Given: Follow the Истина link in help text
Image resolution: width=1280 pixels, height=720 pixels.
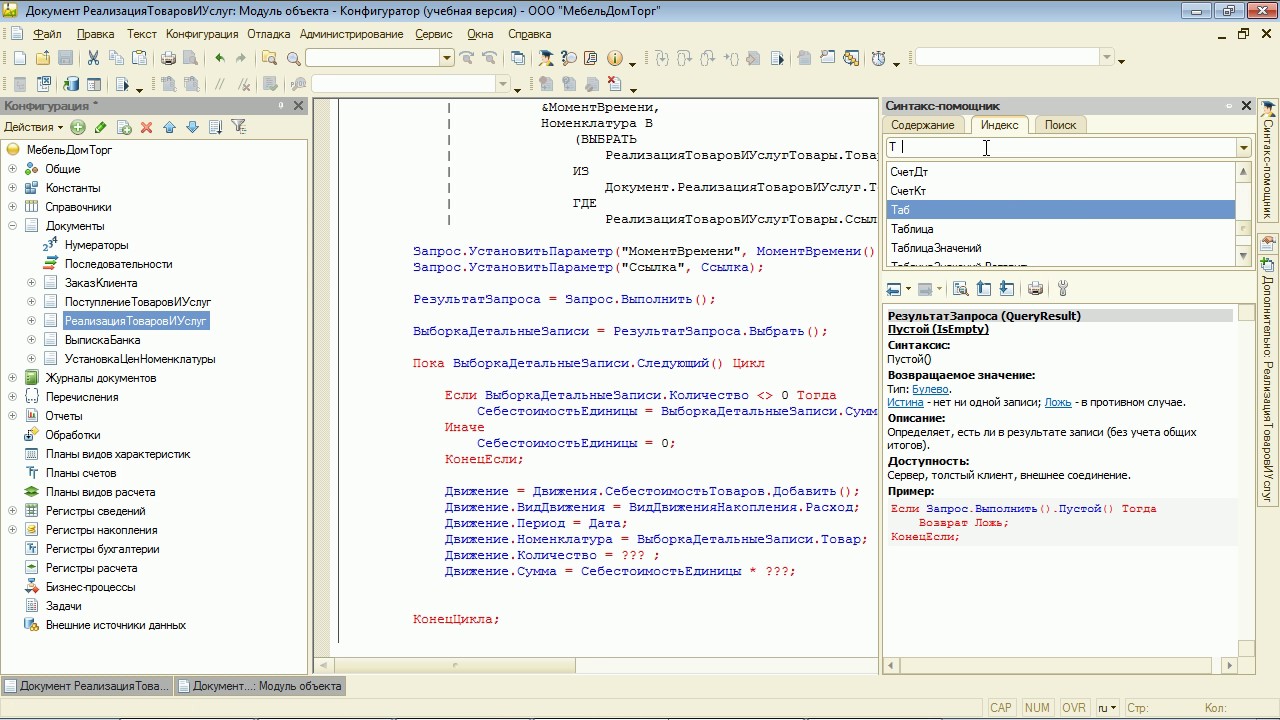Looking at the screenshot, I should pyautogui.click(x=905, y=402).
